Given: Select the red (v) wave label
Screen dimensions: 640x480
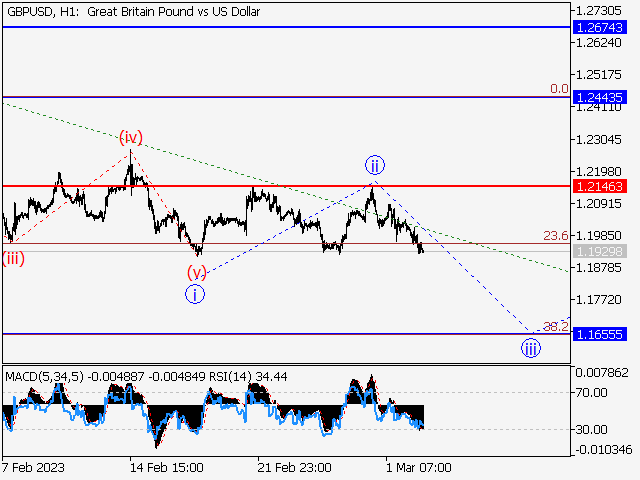Looking at the screenshot, I should coord(197,272).
